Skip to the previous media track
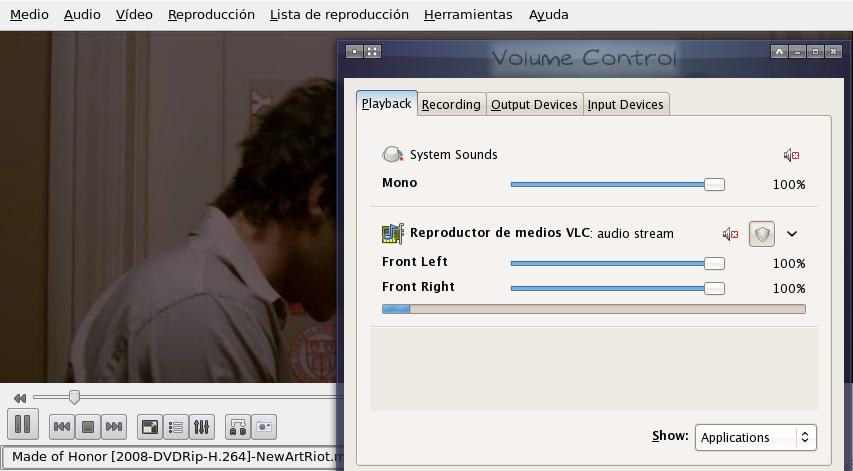Image resolution: width=853 pixels, height=471 pixels. 62,427
